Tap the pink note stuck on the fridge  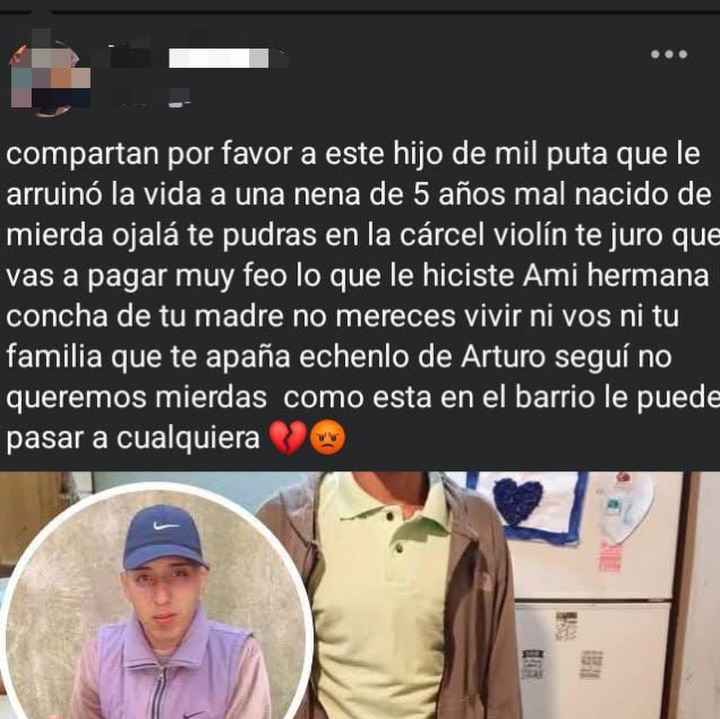coord(610,558)
